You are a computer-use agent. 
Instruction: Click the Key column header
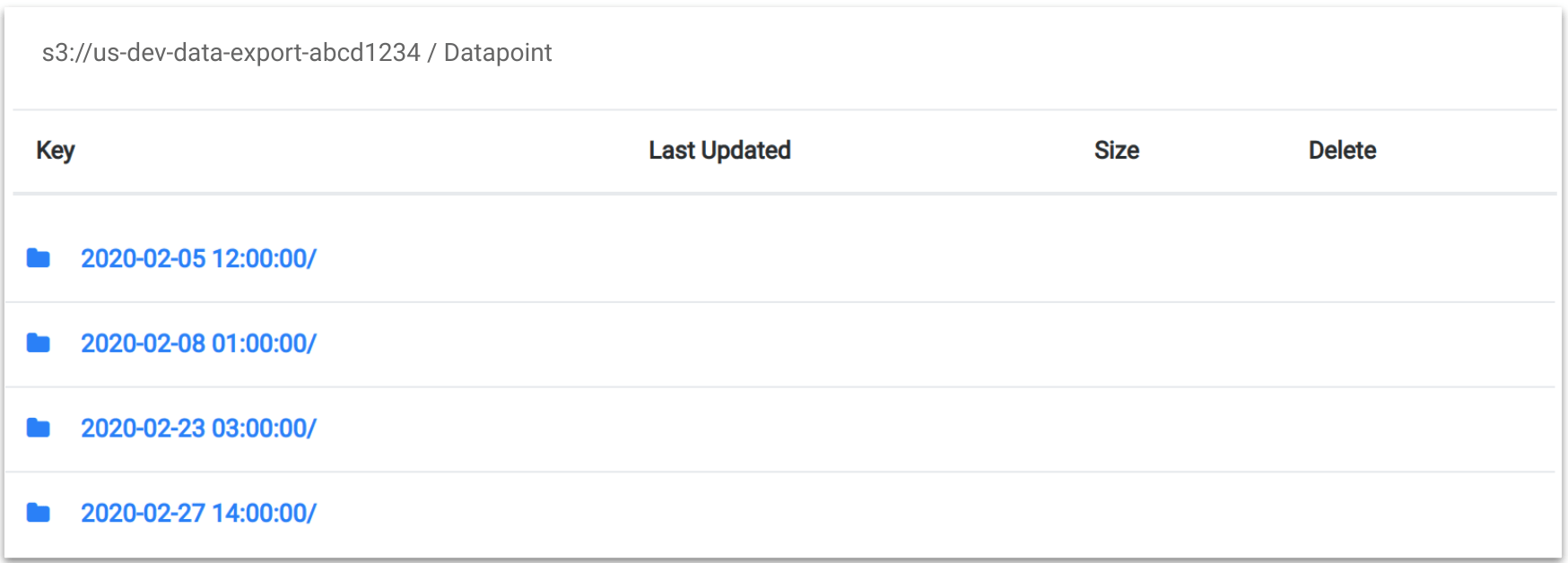56,151
